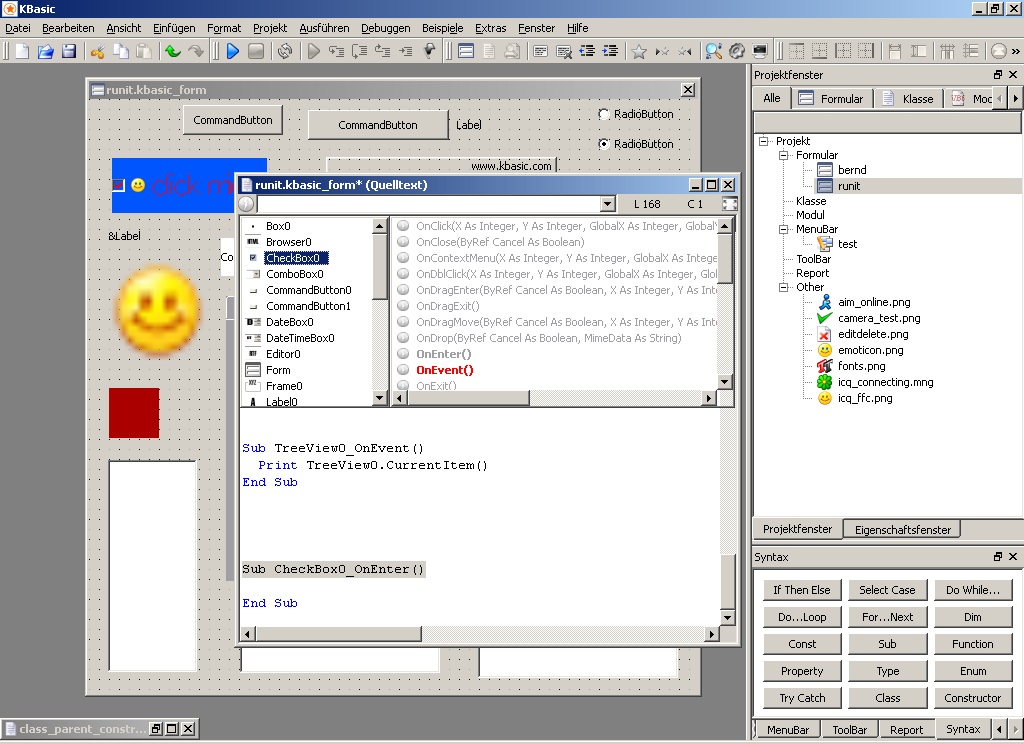Collapse the Formular tree node
1024x744 pixels.
point(785,156)
